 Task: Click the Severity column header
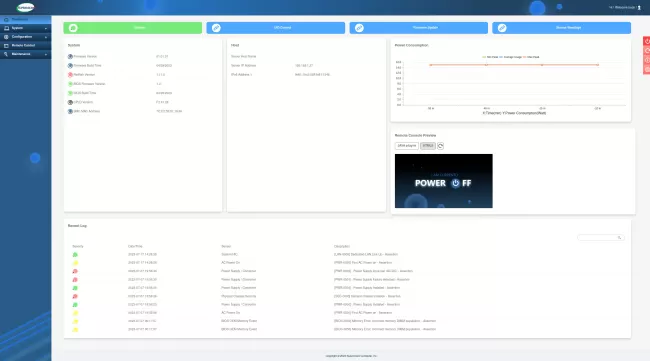pyautogui.click(x=78, y=246)
